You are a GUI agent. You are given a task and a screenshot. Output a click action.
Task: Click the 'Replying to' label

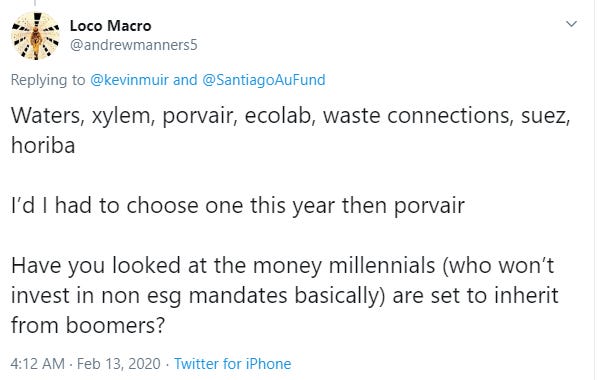[48, 80]
